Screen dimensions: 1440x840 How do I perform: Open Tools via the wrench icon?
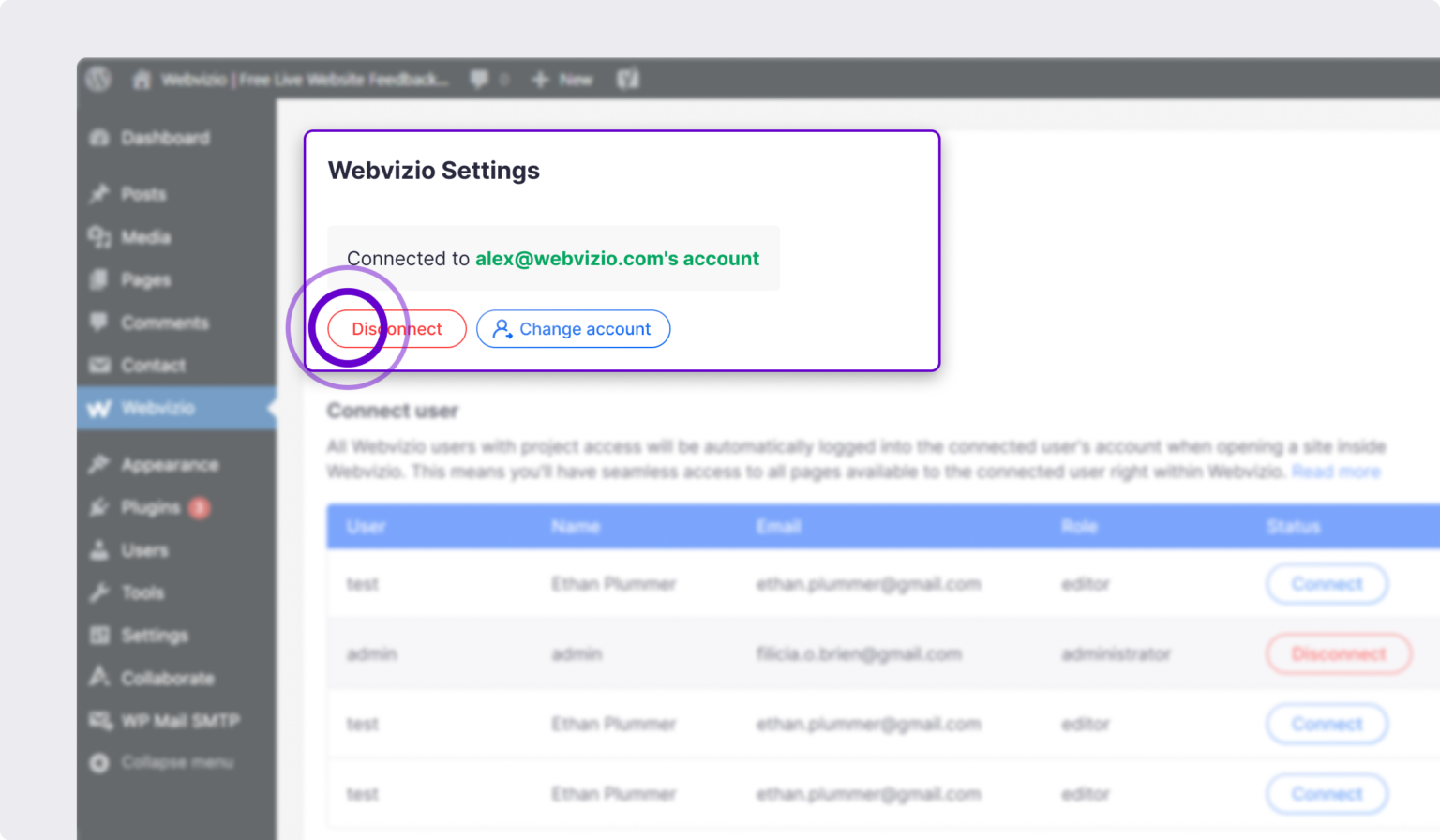click(x=100, y=592)
